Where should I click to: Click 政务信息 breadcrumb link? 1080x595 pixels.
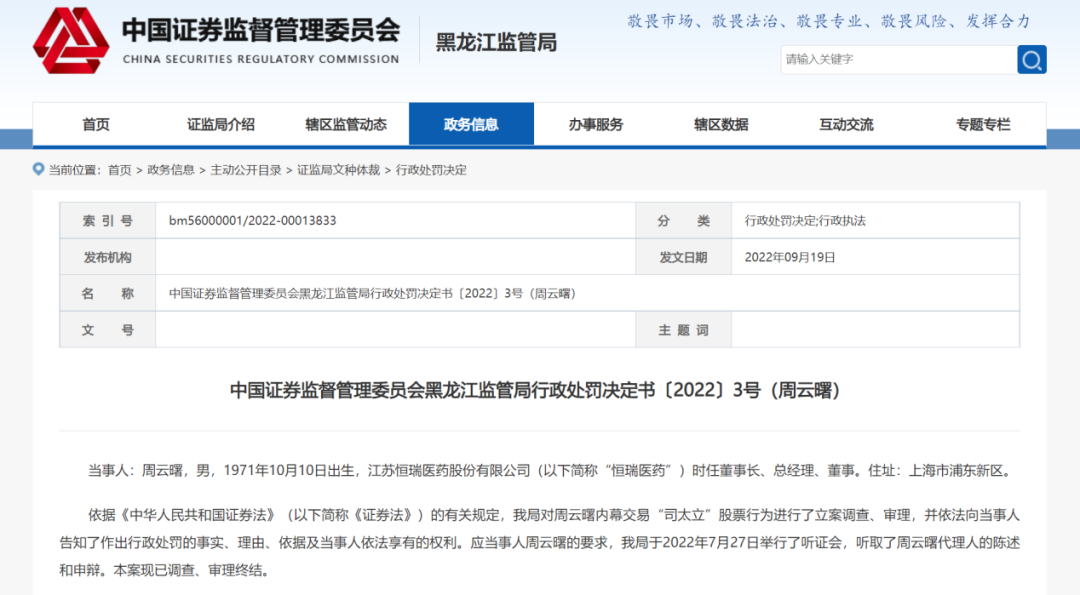tap(171, 170)
